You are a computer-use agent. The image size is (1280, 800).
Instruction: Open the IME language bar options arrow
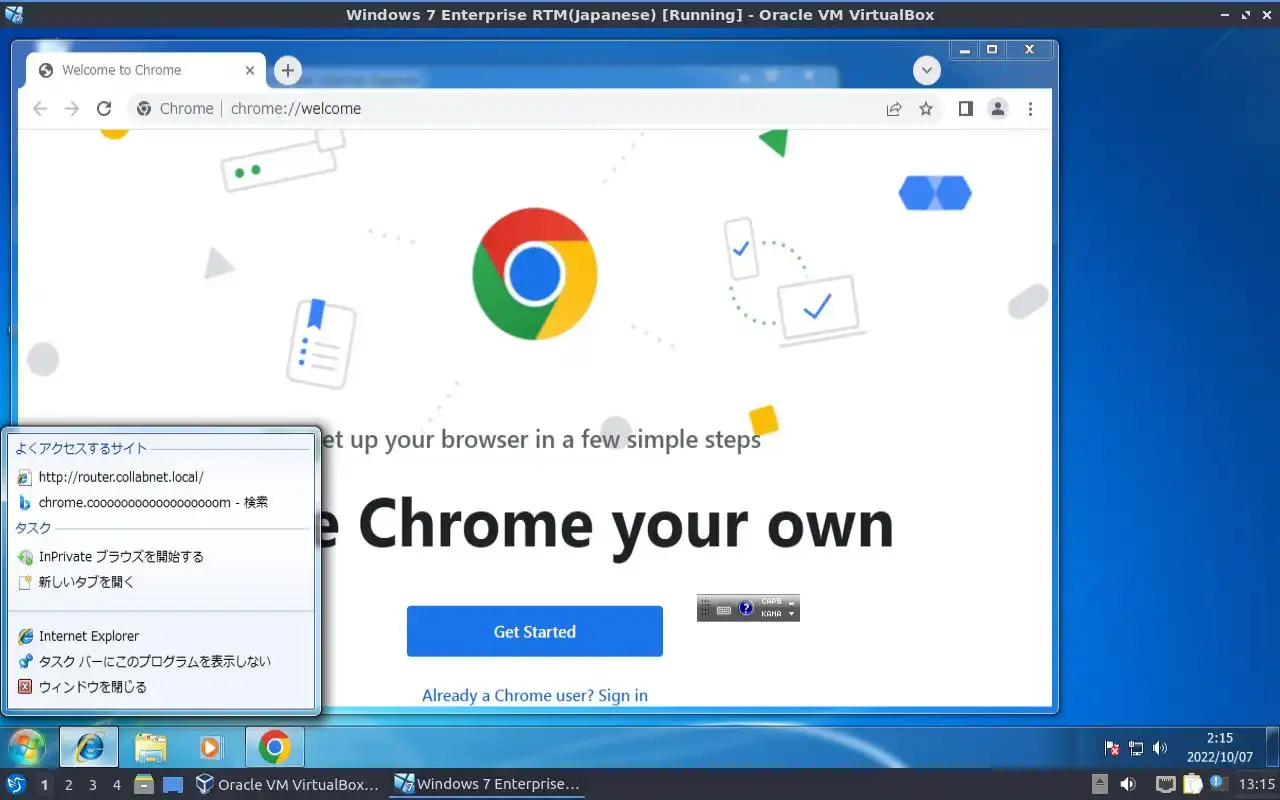tap(792, 614)
